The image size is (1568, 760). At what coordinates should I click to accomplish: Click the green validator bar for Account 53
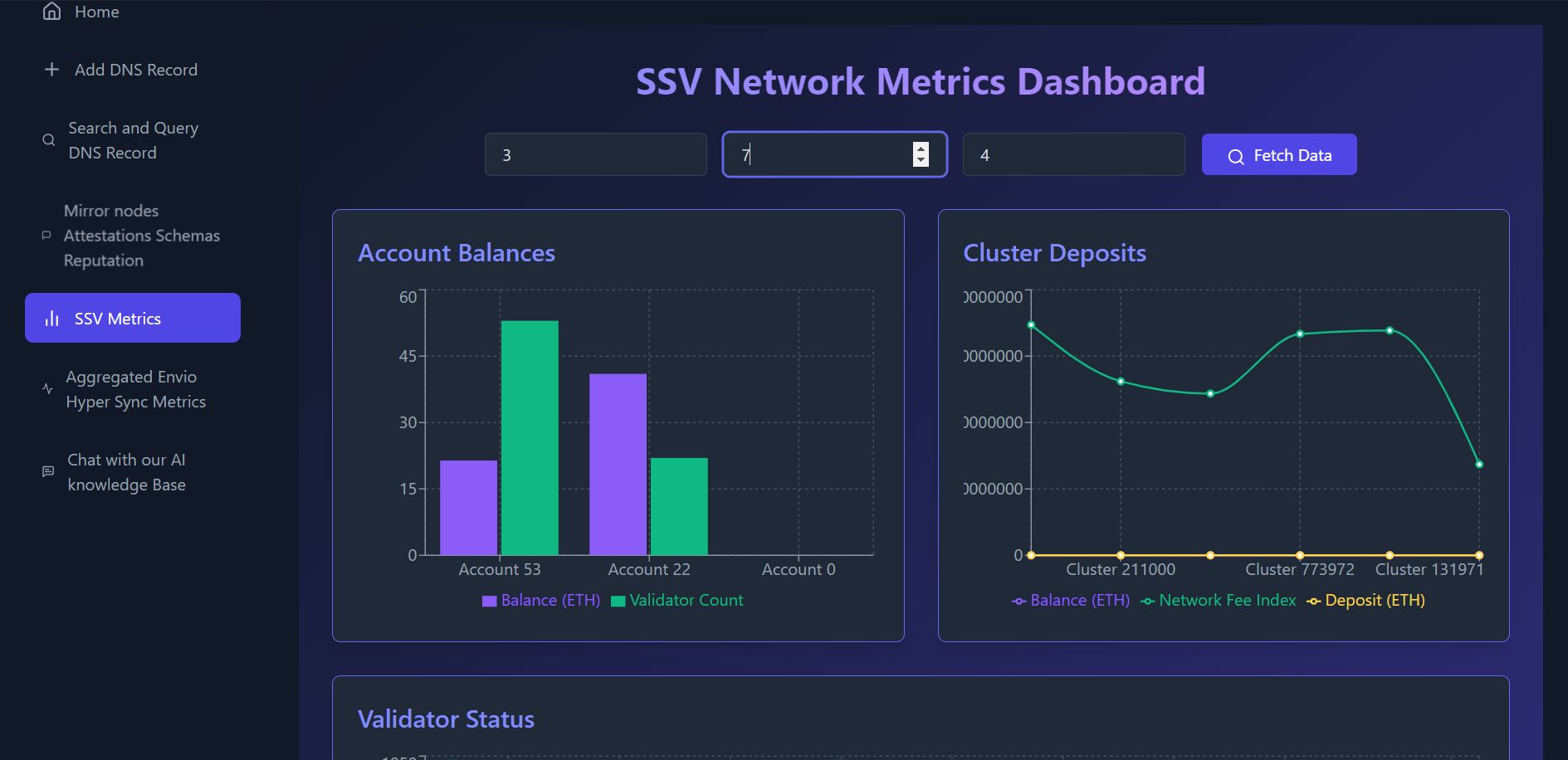(x=530, y=438)
